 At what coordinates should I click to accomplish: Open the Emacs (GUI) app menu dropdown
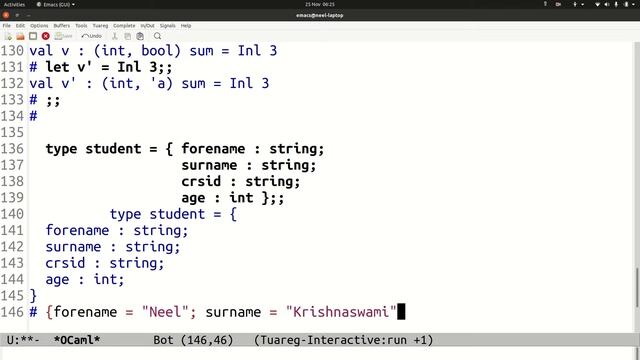[x=56, y=4]
